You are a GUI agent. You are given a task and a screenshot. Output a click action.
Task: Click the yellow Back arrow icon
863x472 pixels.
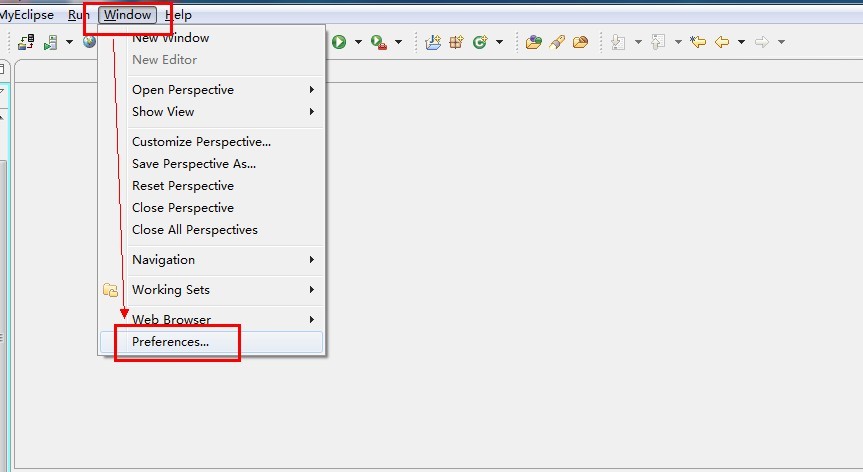(722, 42)
